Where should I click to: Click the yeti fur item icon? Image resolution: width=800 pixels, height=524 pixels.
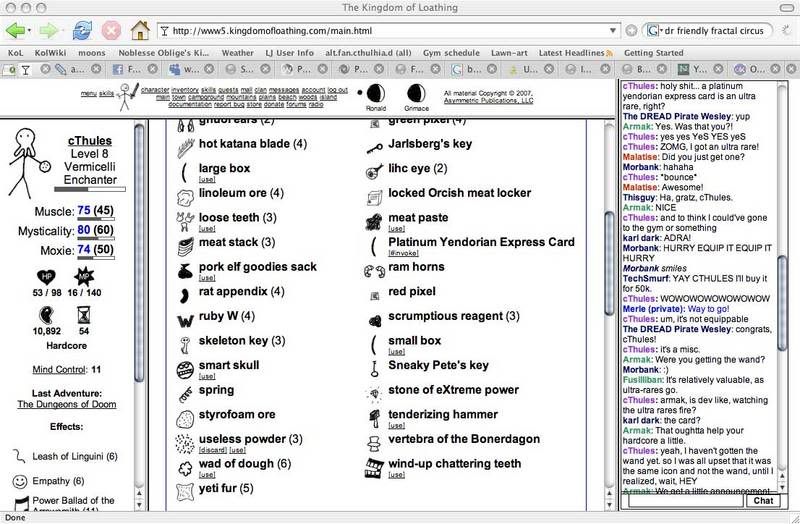pos(185,492)
